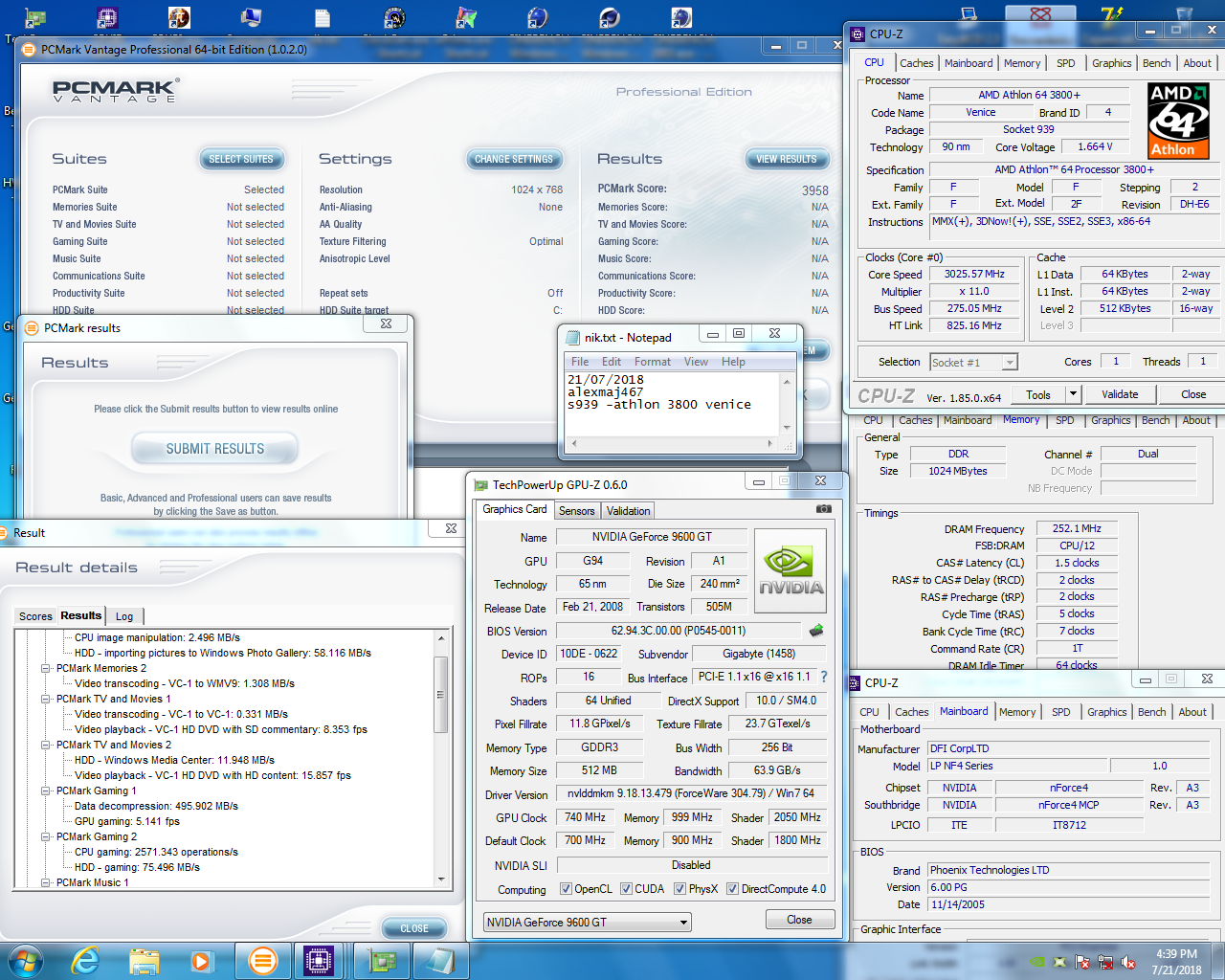Viewport: 1225px width, 980px height.
Task: Toggle the PhysX checkbox in GPU-Z
Action: pos(679,889)
